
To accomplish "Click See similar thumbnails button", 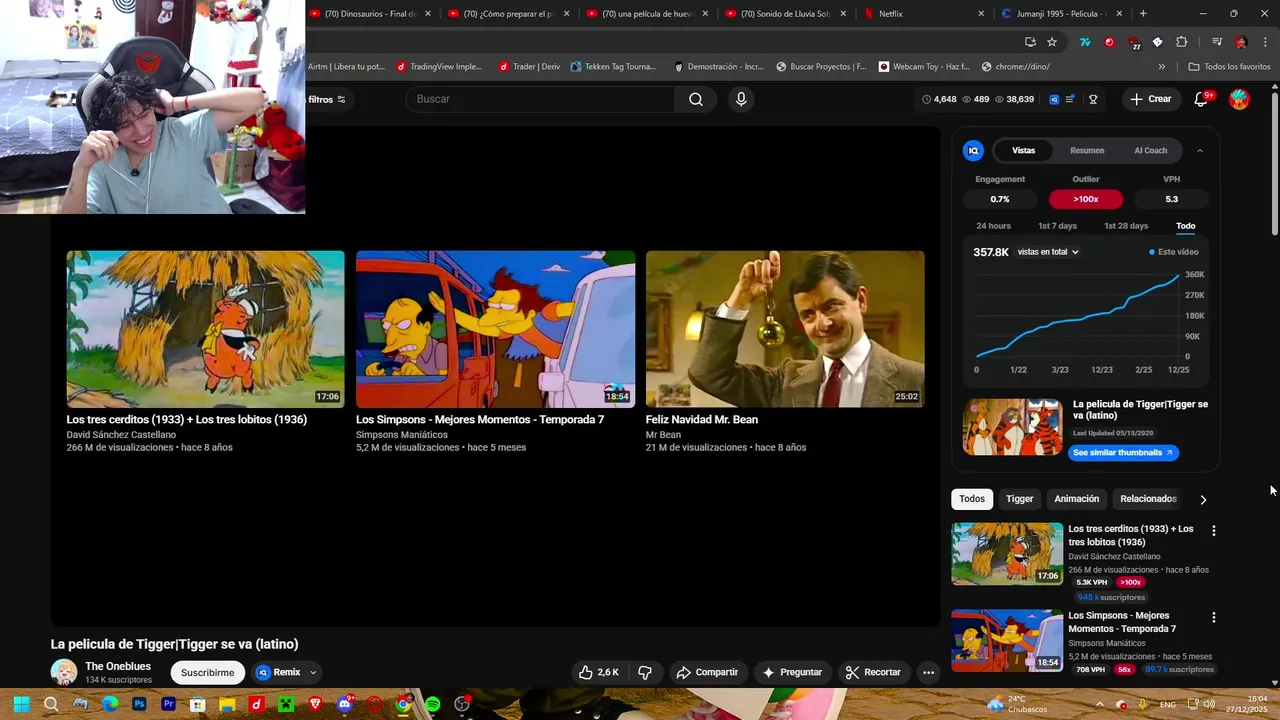I will 1123,453.
